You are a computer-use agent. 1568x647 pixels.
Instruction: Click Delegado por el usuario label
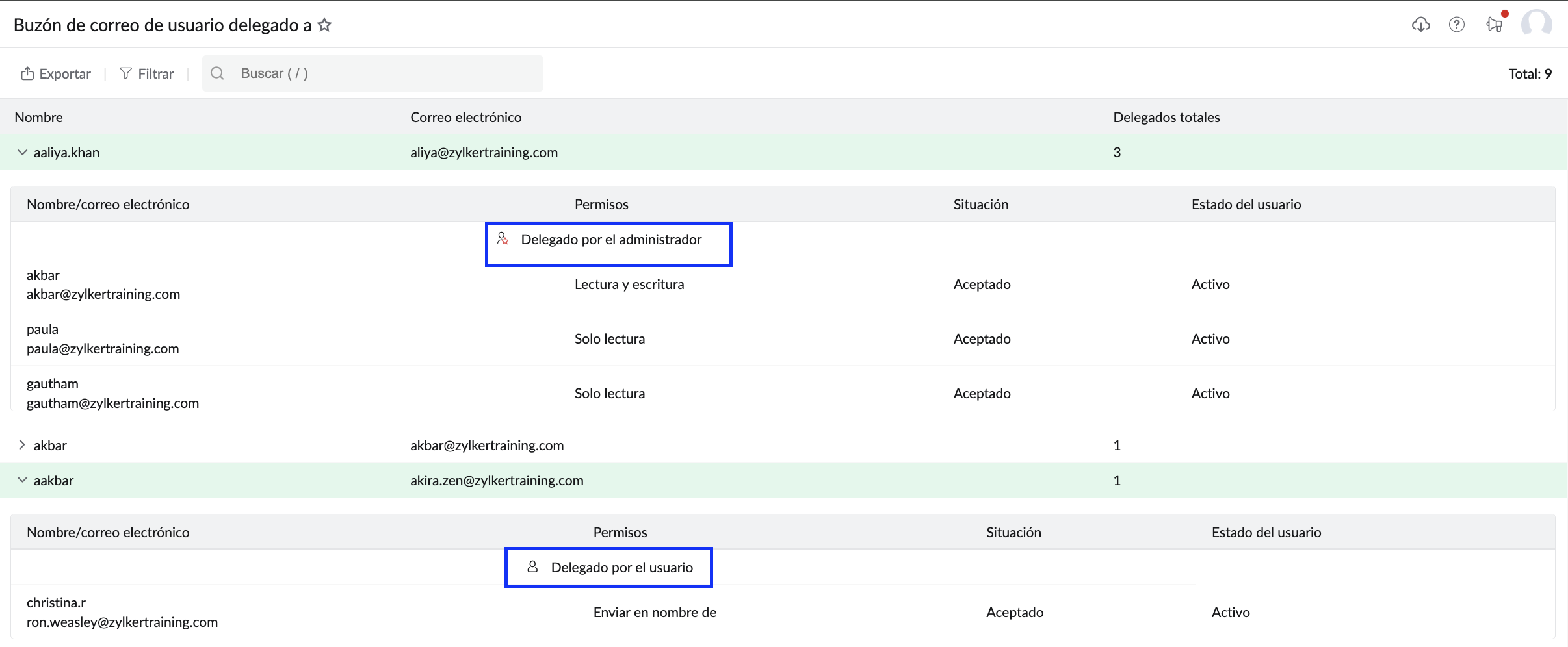click(621, 568)
